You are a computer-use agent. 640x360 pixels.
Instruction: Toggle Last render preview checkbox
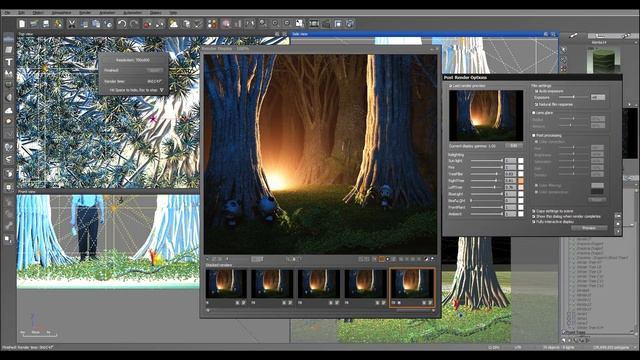point(451,86)
